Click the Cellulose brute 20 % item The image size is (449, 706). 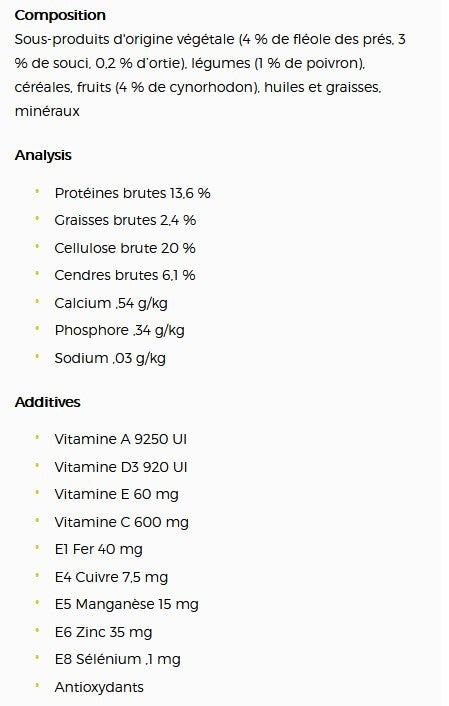pos(125,248)
